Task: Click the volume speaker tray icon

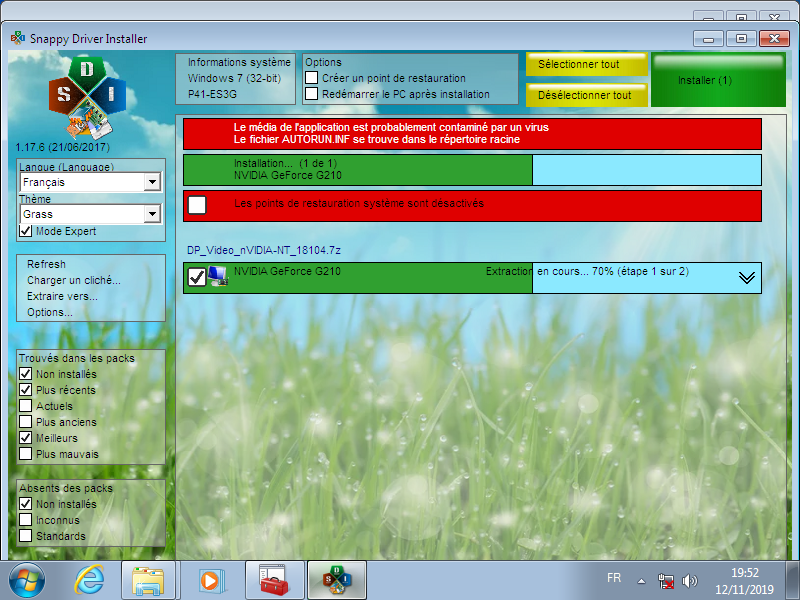Action: click(x=689, y=580)
